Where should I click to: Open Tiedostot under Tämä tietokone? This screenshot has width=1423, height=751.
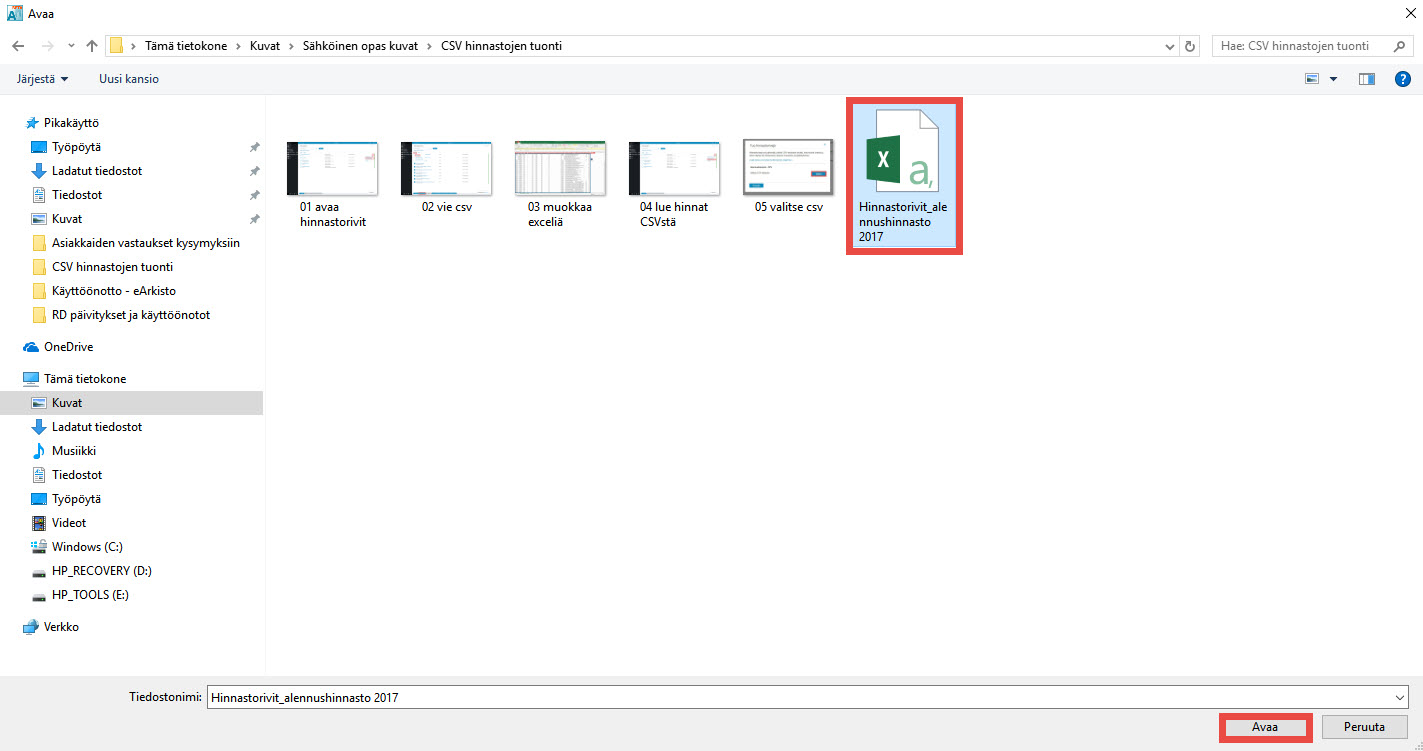point(77,475)
